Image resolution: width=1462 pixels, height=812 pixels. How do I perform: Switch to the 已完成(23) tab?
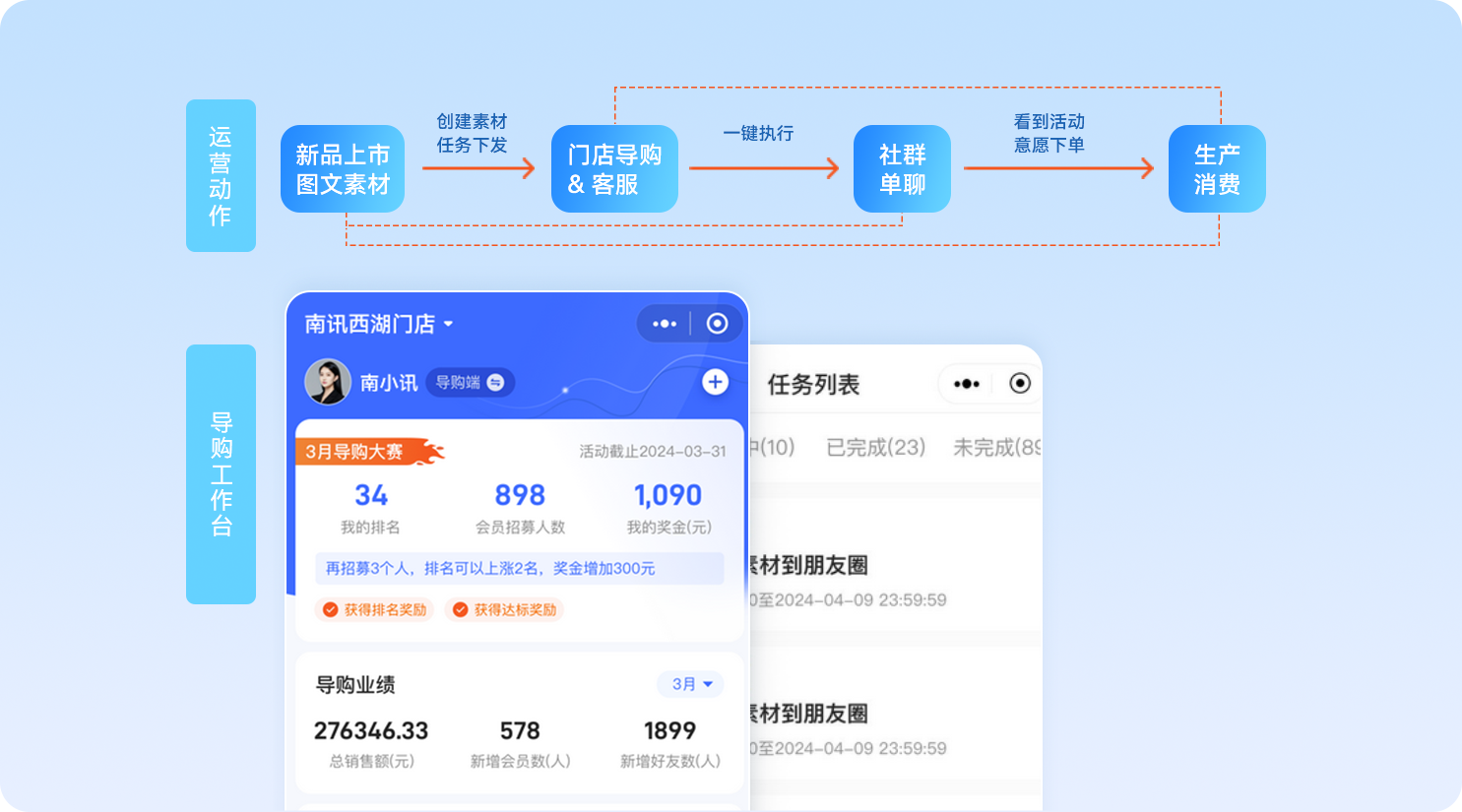[x=876, y=448]
